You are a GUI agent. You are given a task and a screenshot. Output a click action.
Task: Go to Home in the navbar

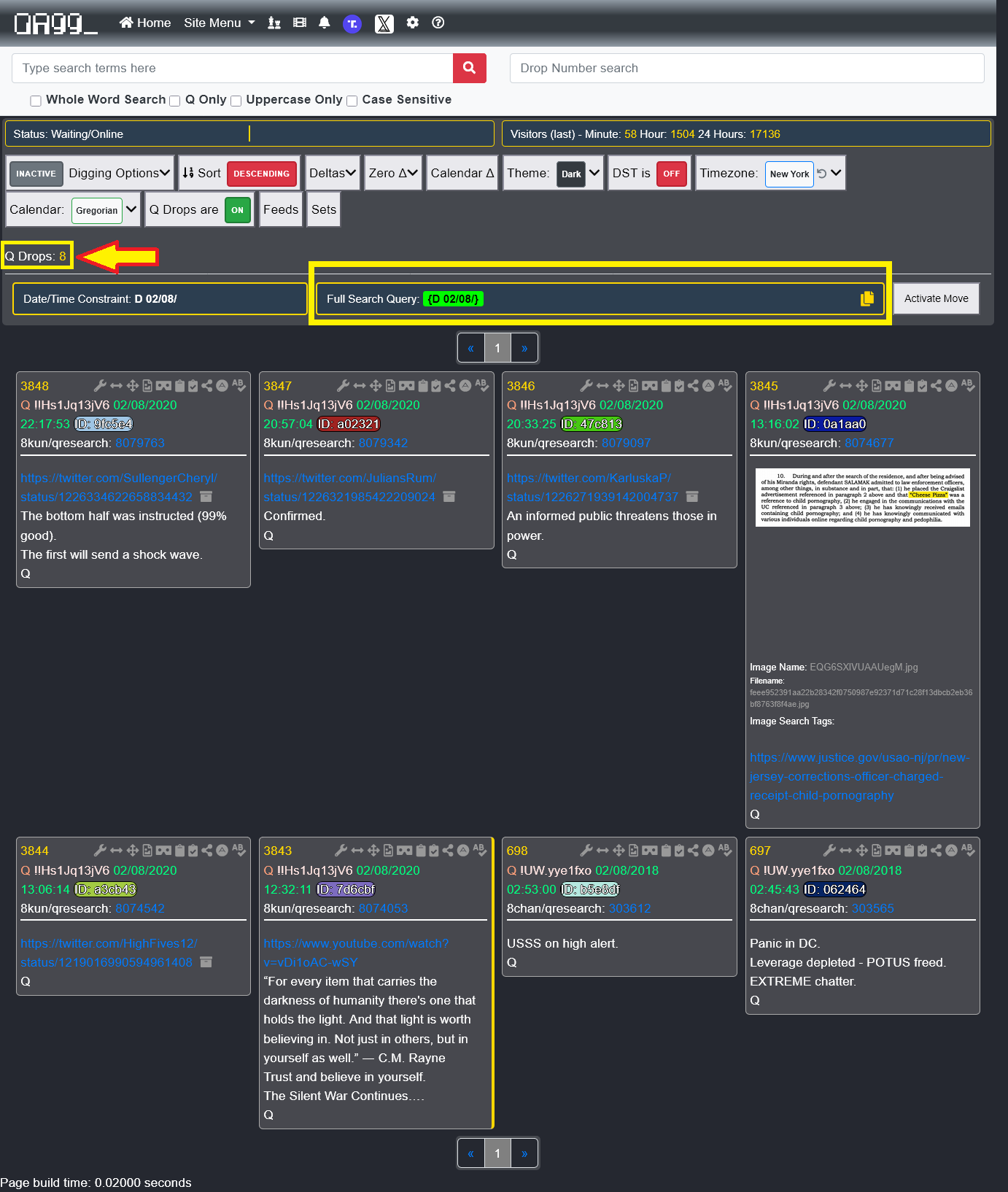(x=145, y=23)
